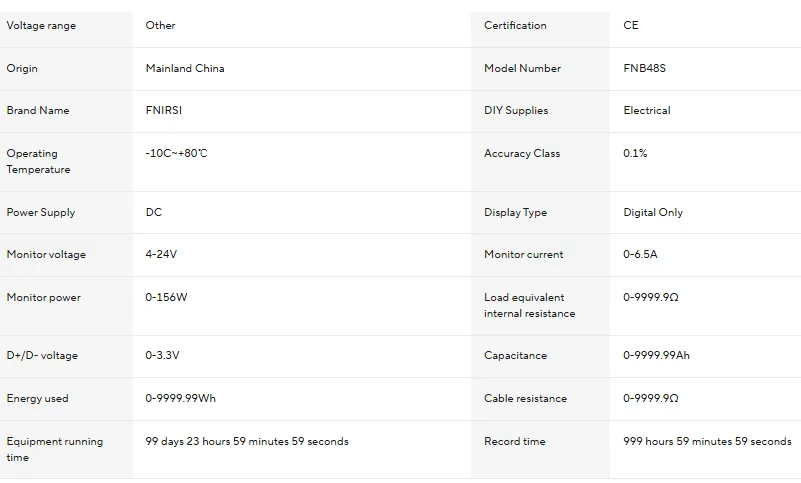Viewport: 801px width, 483px height.
Task: Click the Voltage range label
Action: 41,26
